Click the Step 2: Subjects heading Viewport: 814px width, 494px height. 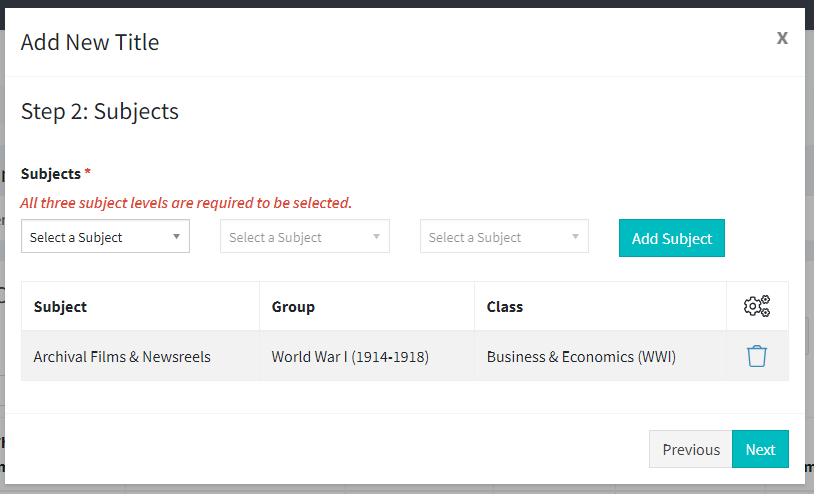[100, 112]
